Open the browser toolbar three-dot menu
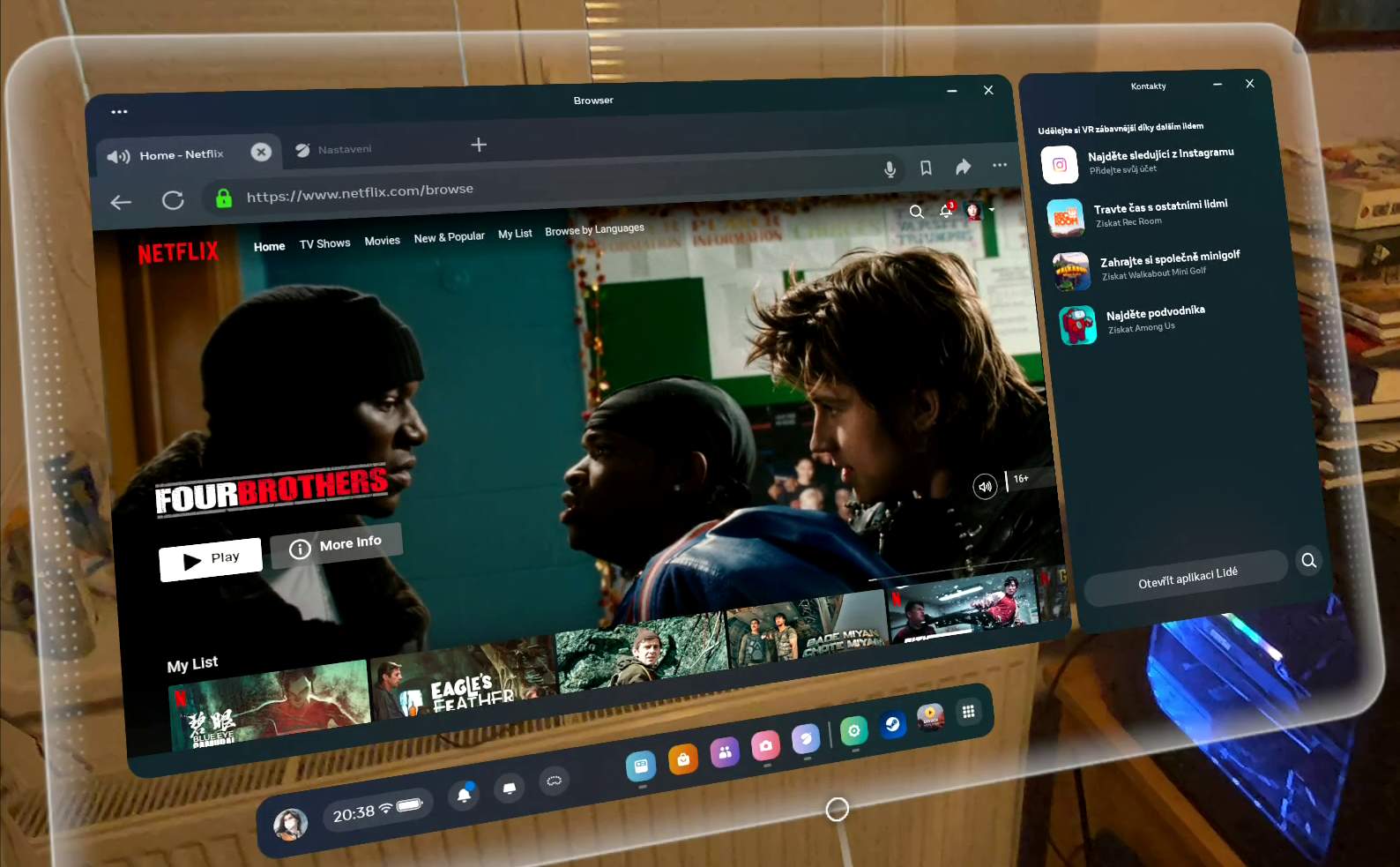 999,165
